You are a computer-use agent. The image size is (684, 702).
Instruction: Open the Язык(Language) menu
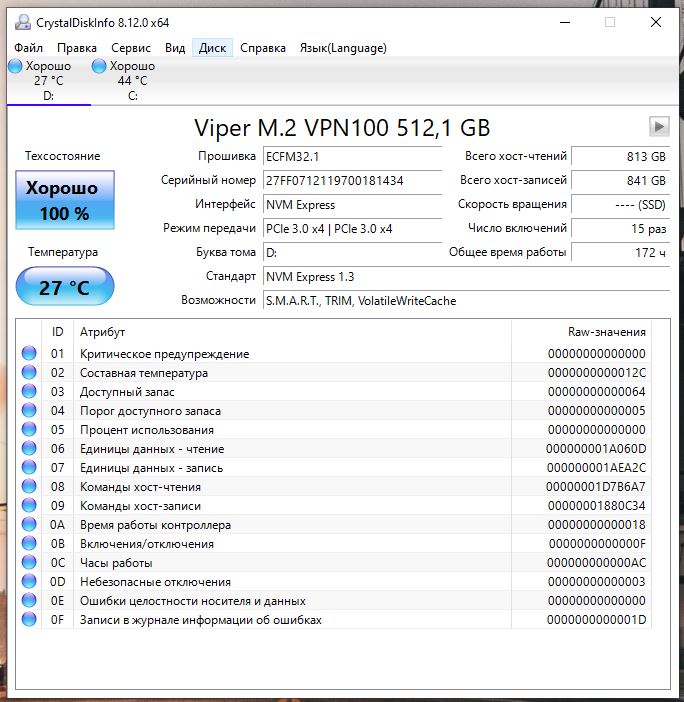tap(343, 48)
